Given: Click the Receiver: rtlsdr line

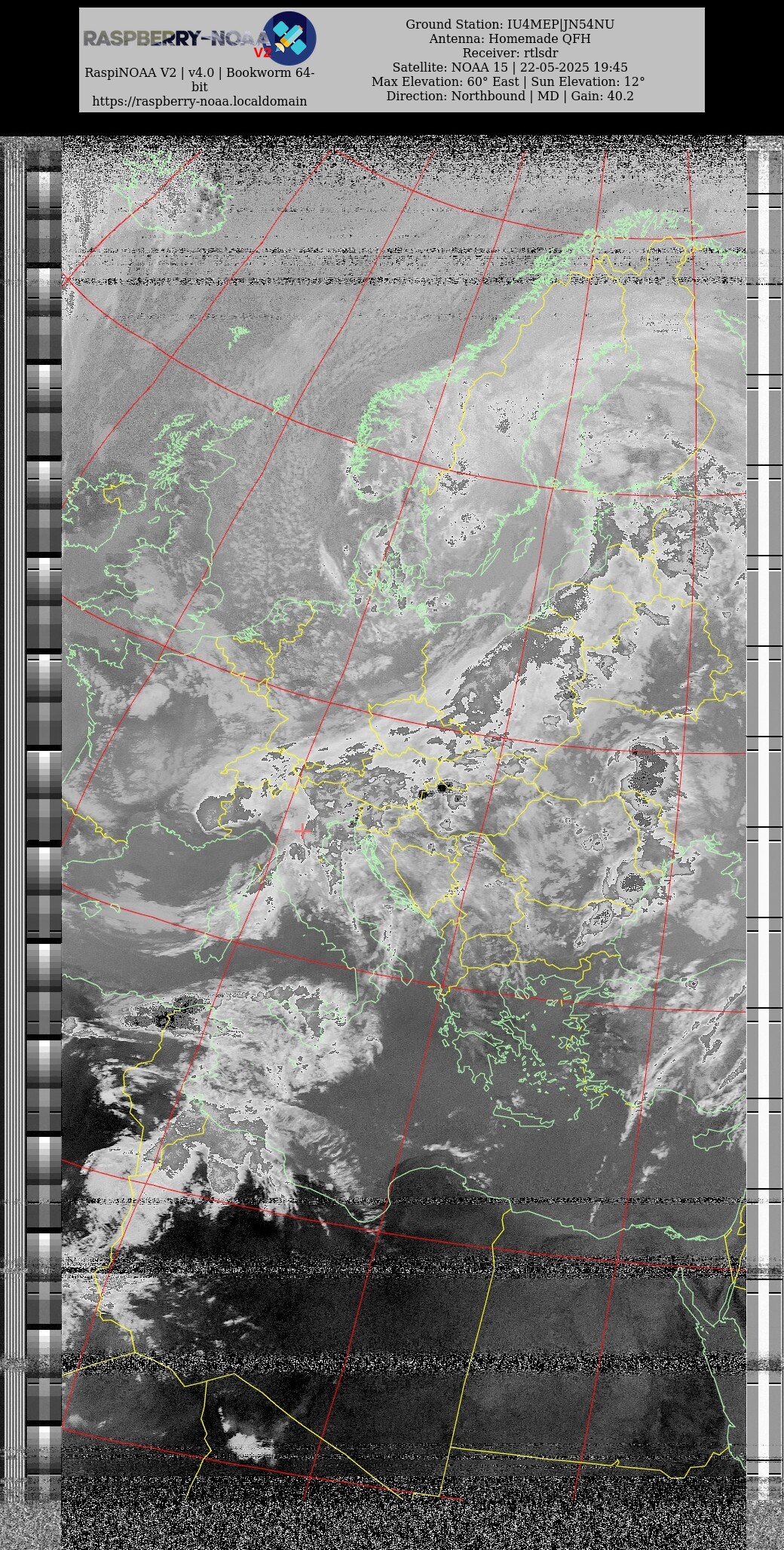Looking at the screenshot, I should [510, 53].
